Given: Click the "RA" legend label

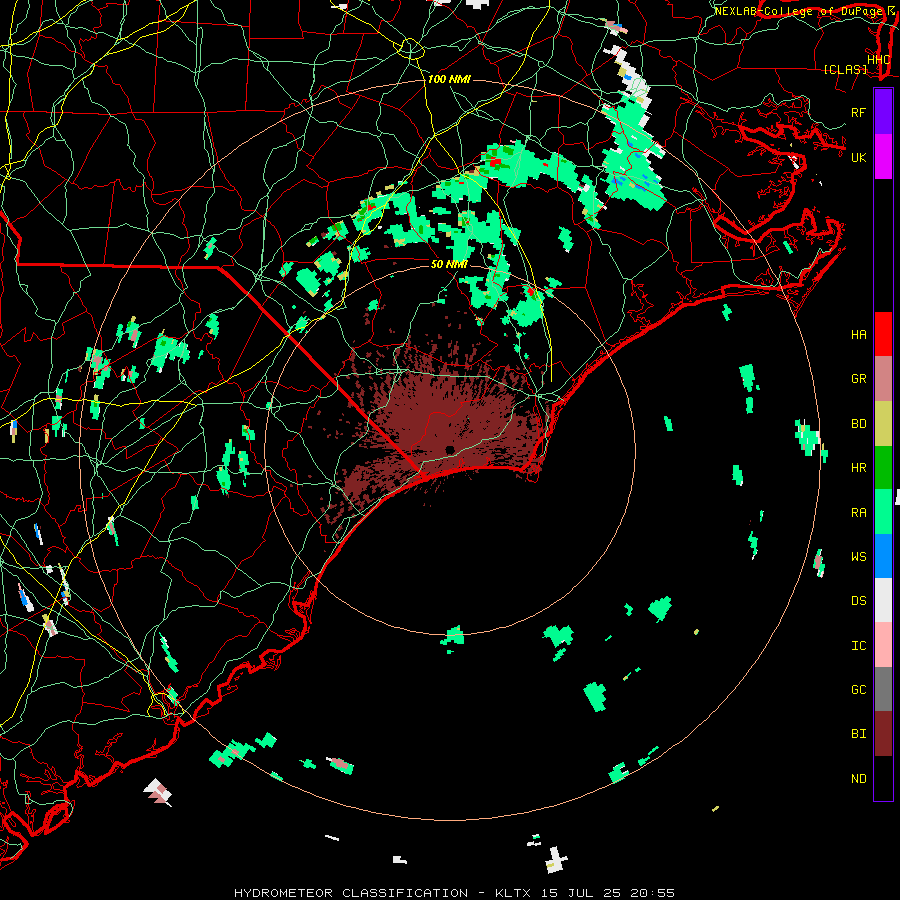Looking at the screenshot, I should [859, 512].
